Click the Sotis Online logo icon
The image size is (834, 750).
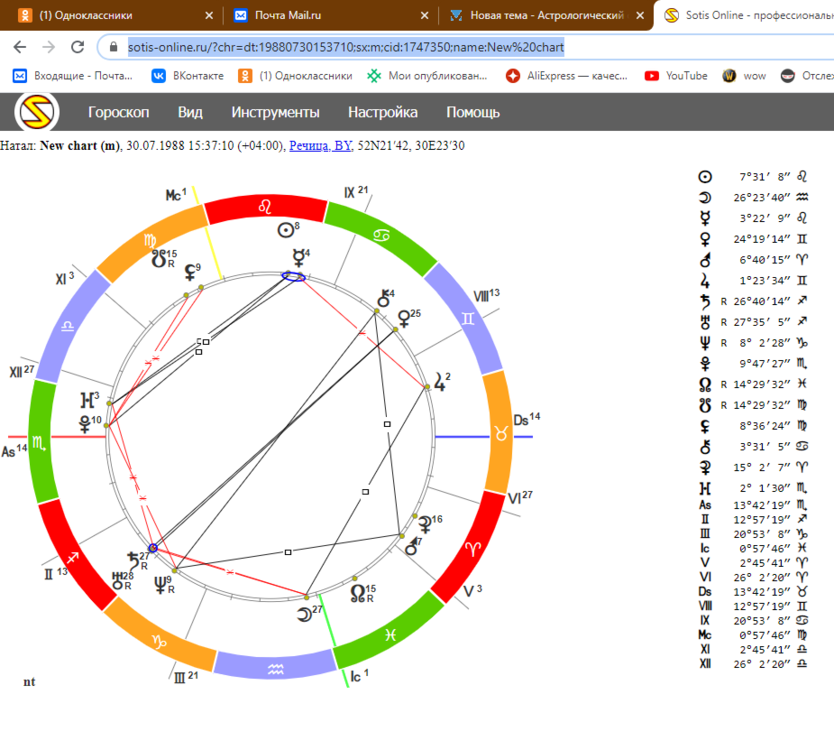pos(37,112)
